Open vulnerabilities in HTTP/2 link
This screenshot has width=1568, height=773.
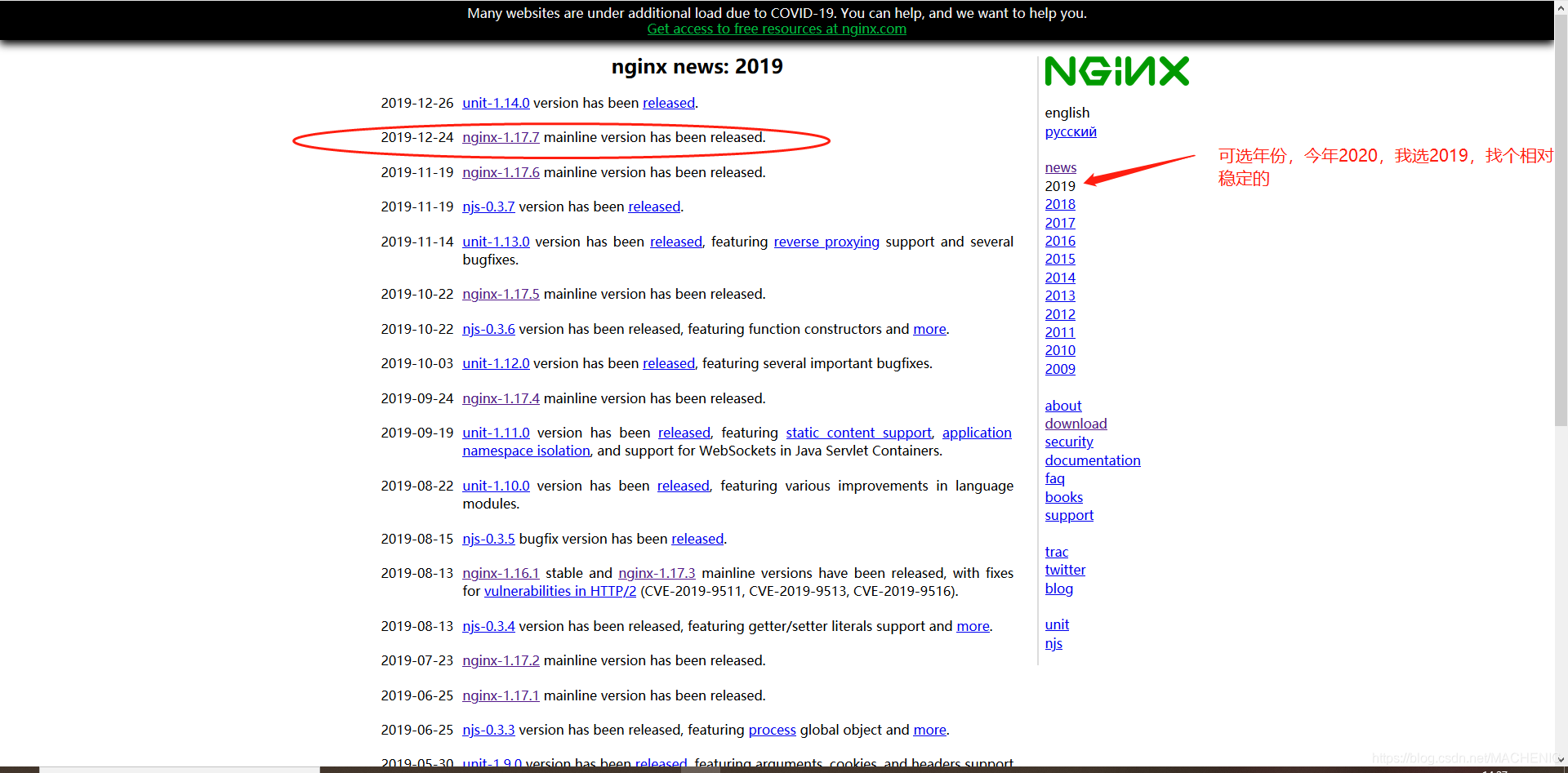click(560, 591)
